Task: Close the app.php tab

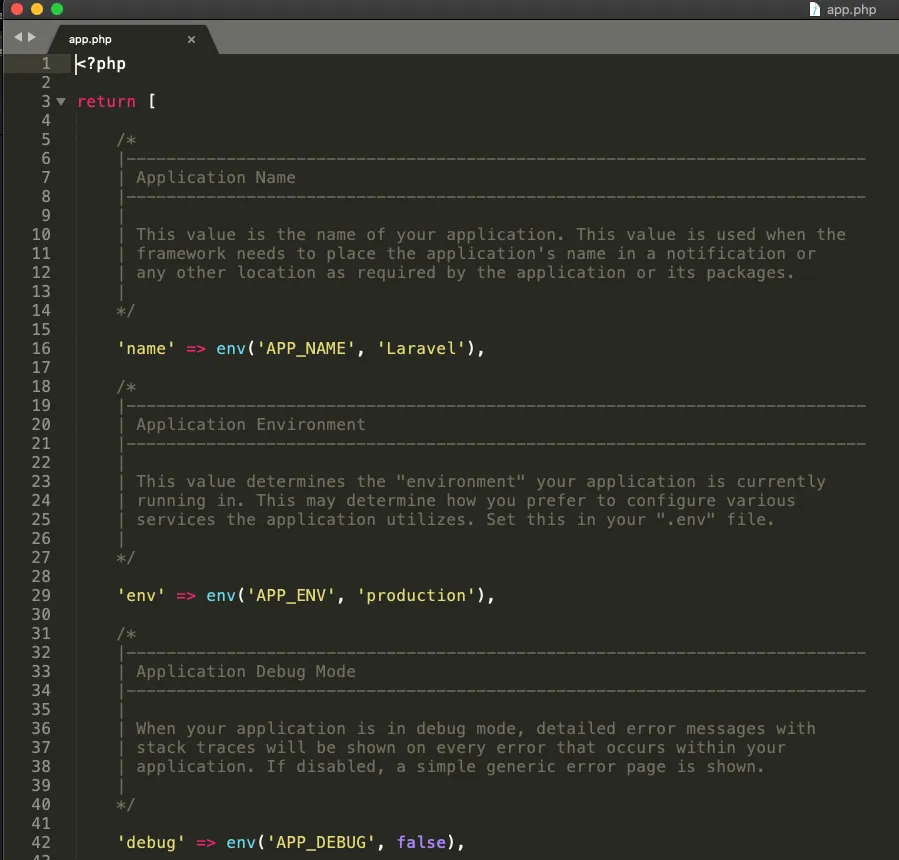Action: click(191, 40)
